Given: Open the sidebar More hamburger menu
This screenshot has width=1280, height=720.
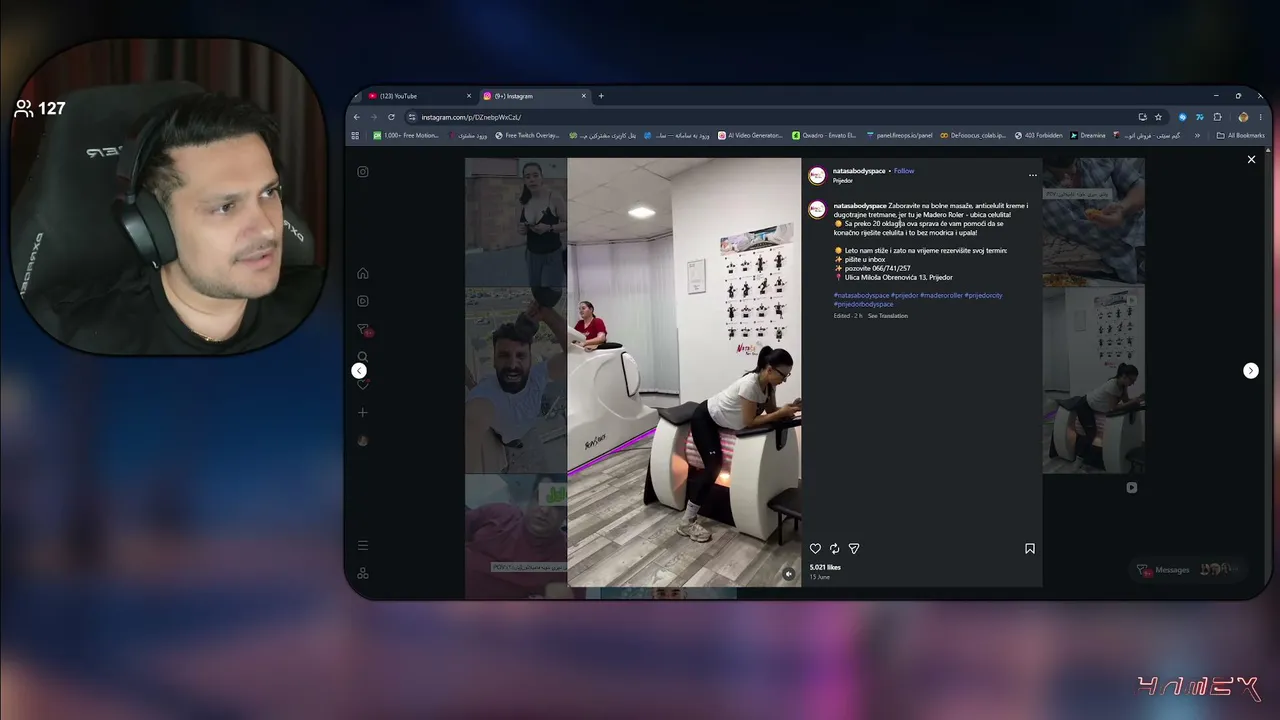Looking at the screenshot, I should click(x=363, y=545).
